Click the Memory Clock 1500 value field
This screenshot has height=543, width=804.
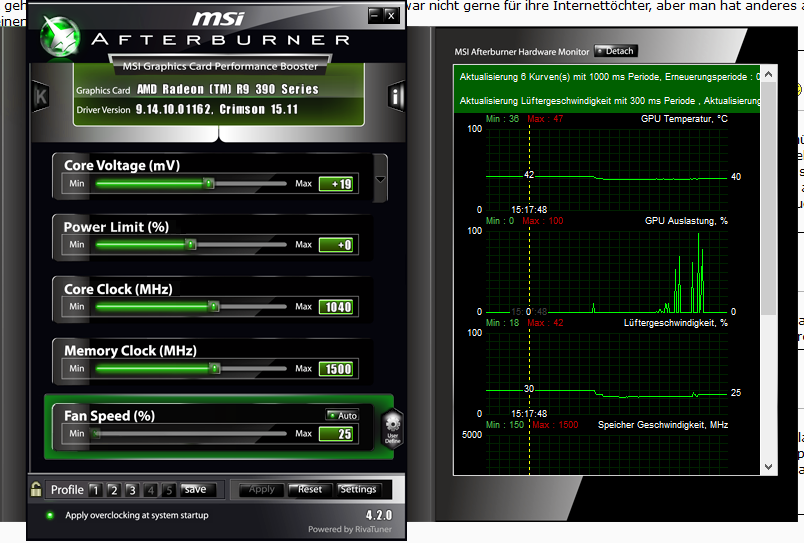coord(336,369)
